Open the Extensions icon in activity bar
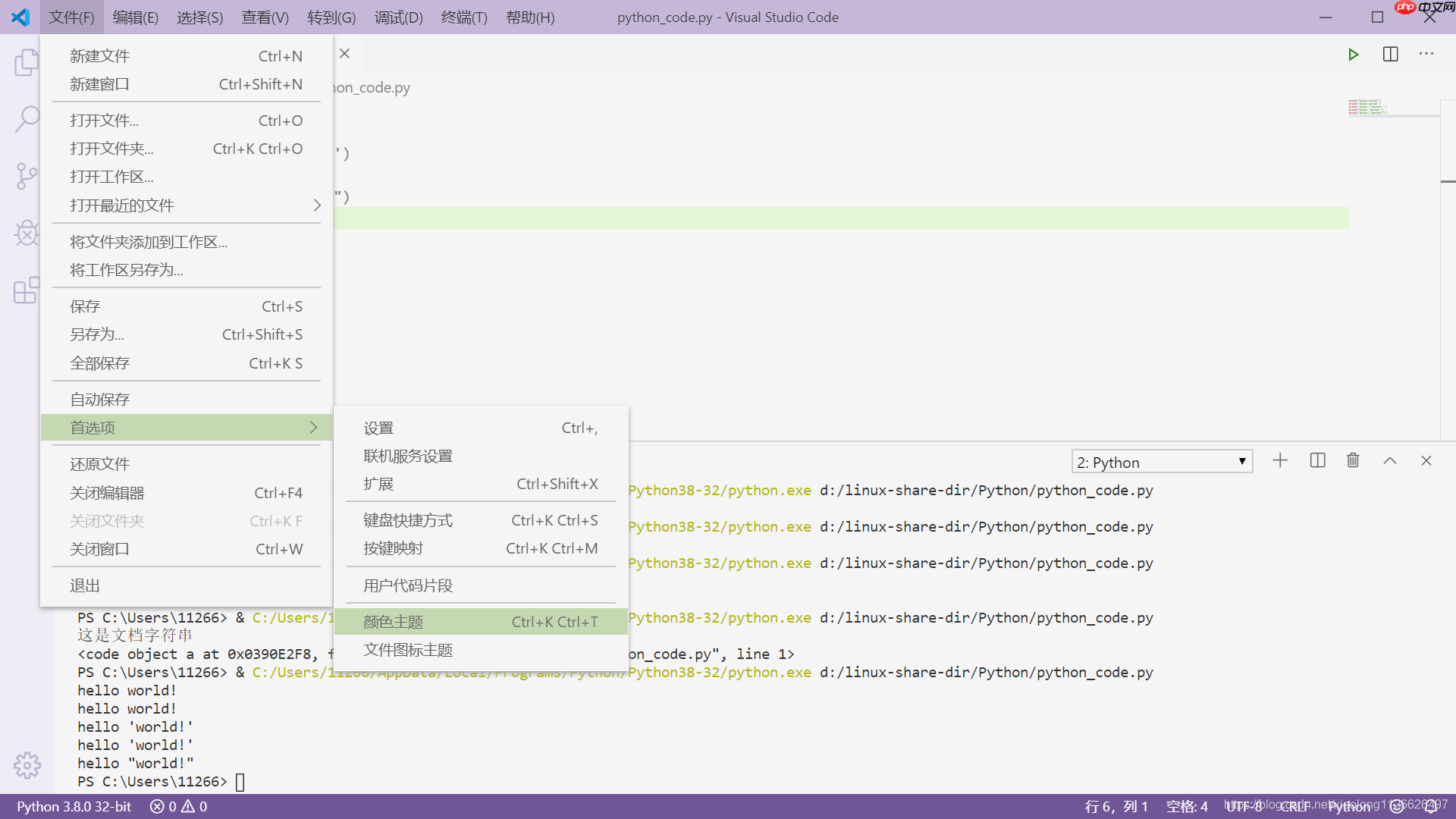The height and width of the screenshot is (819, 1456). (27, 290)
